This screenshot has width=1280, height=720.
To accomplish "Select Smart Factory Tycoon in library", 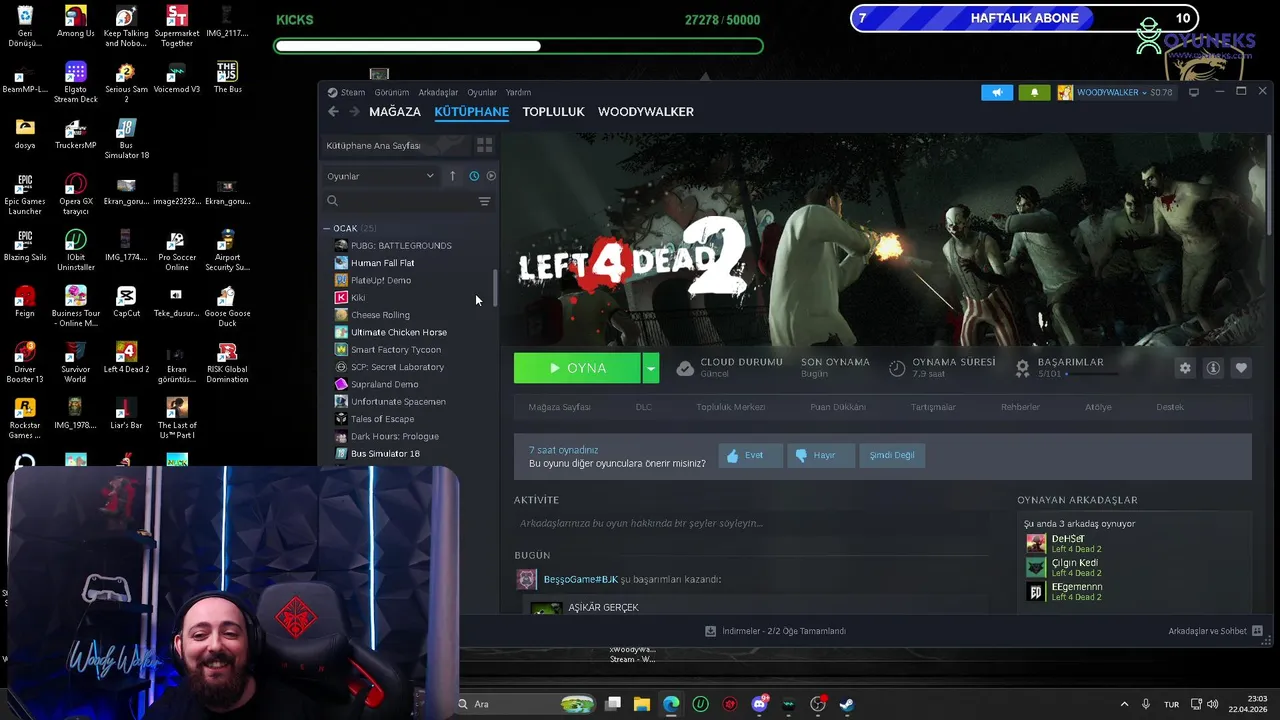I will [x=395, y=350].
